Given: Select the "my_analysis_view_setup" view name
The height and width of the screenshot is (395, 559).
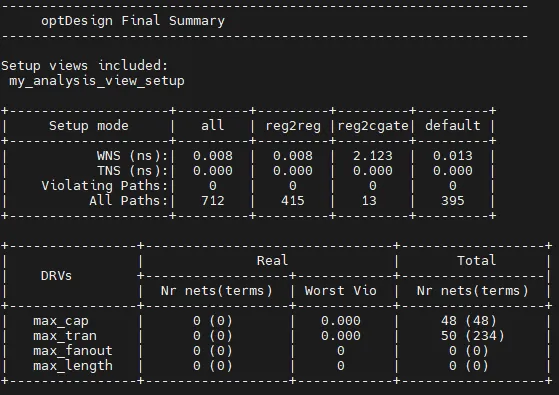Looking at the screenshot, I should tap(97, 81).
